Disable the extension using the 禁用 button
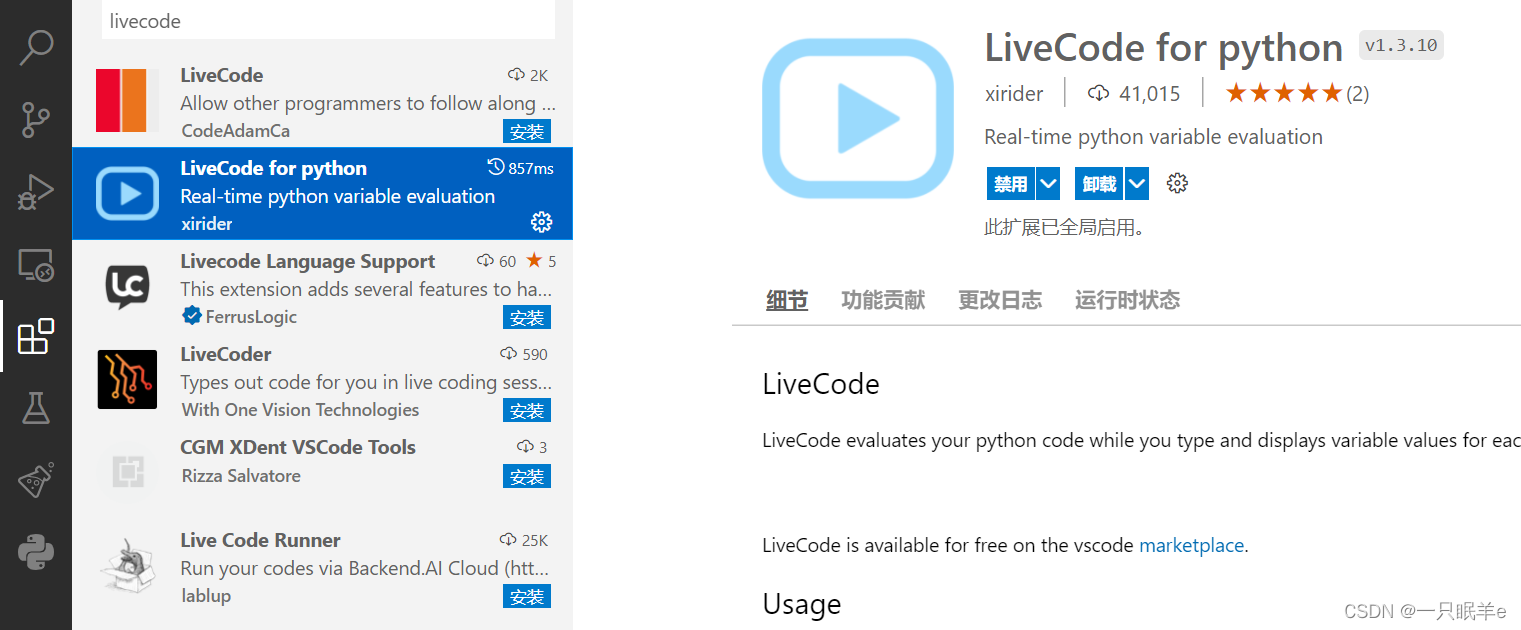 [1010, 183]
